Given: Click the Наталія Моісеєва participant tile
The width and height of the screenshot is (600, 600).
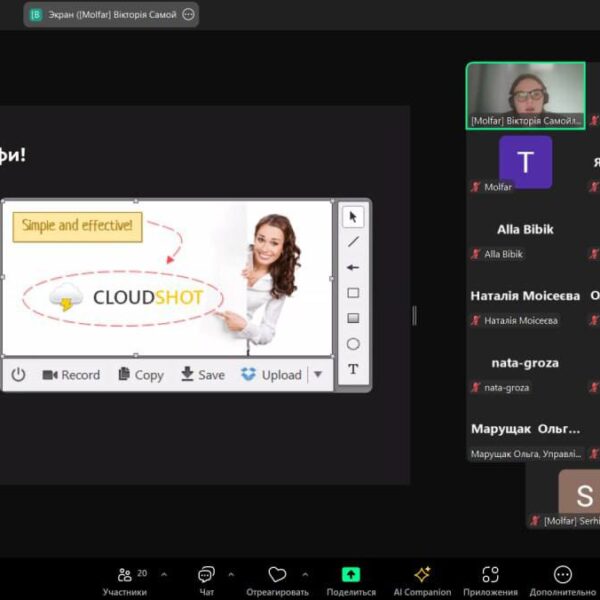Looking at the screenshot, I should pos(525,296).
